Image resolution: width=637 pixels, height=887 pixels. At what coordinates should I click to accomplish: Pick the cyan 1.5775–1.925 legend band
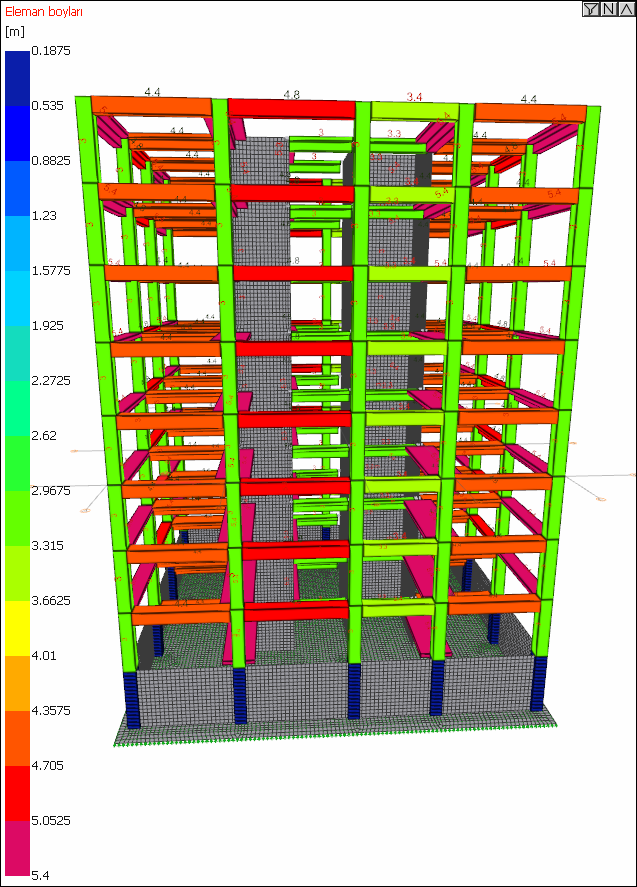pyautogui.click(x=18, y=298)
